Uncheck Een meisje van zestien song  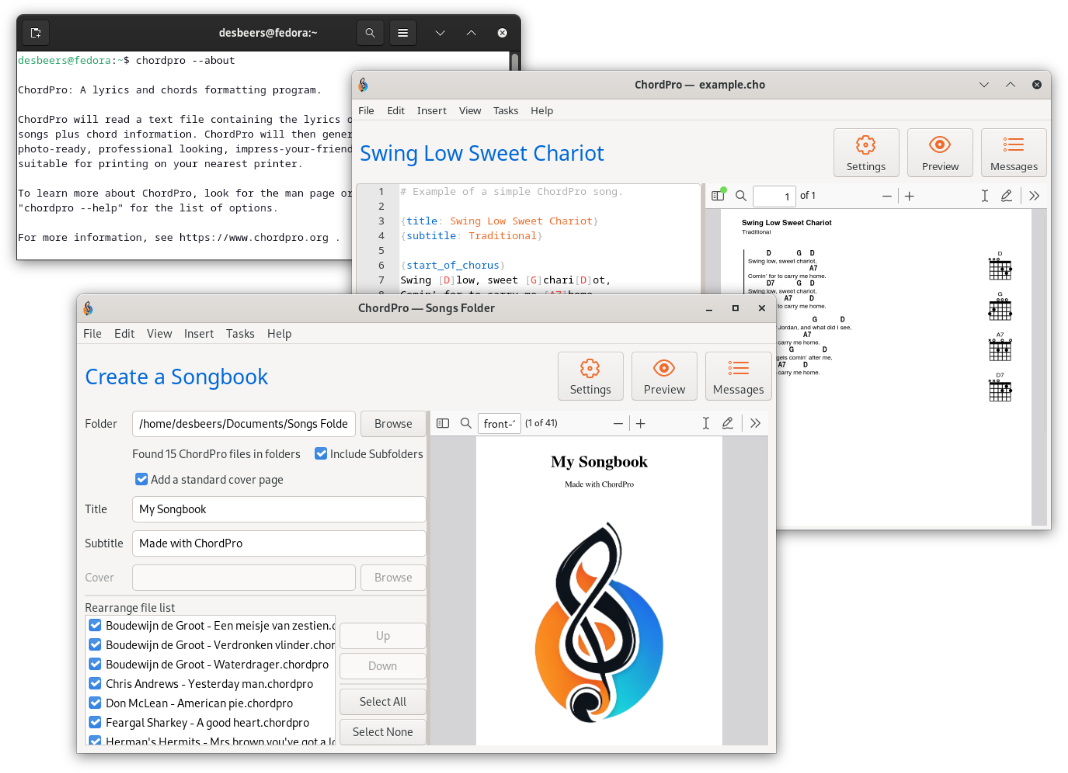point(95,625)
